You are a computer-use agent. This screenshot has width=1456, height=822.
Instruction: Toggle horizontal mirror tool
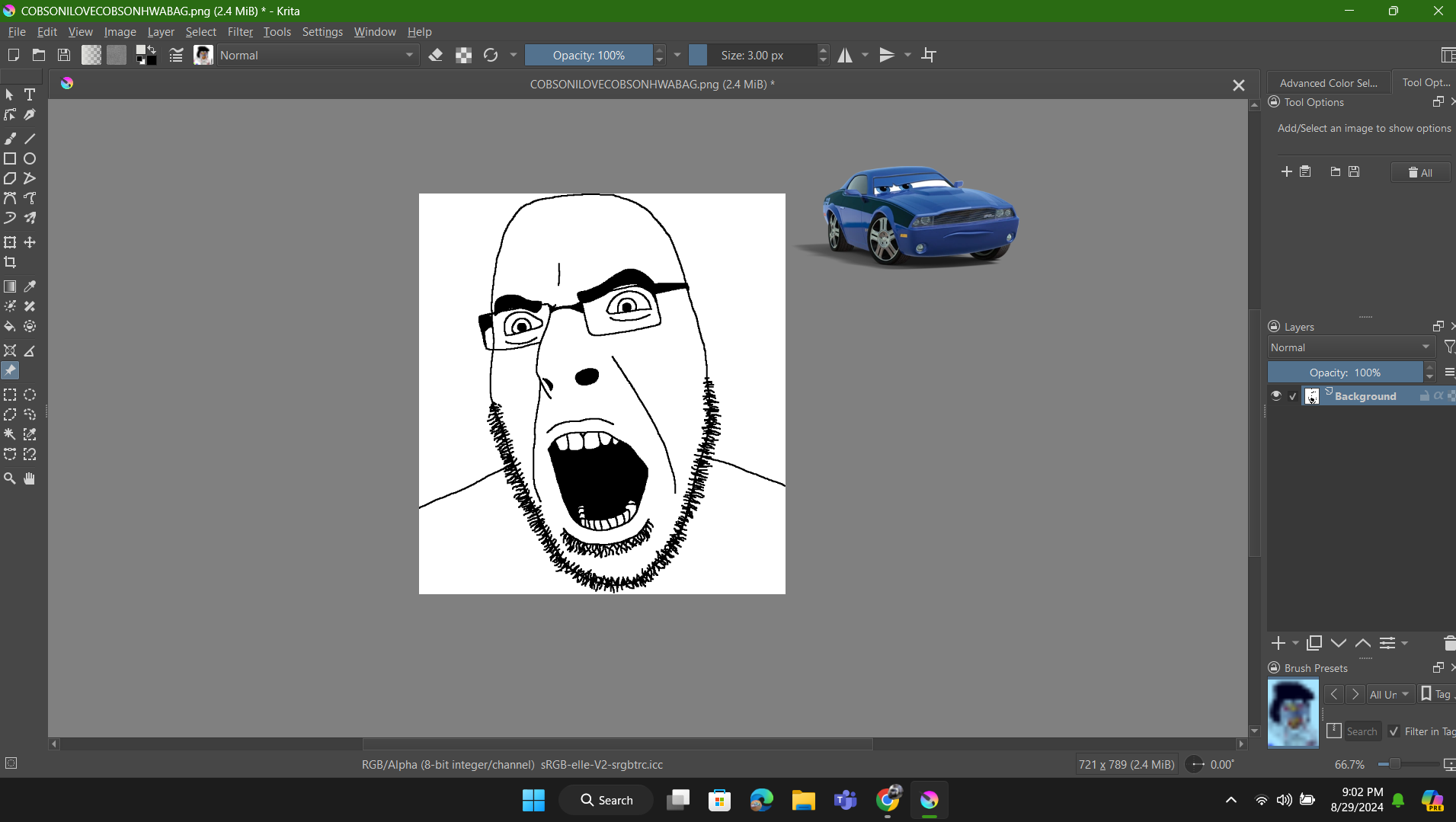845,55
